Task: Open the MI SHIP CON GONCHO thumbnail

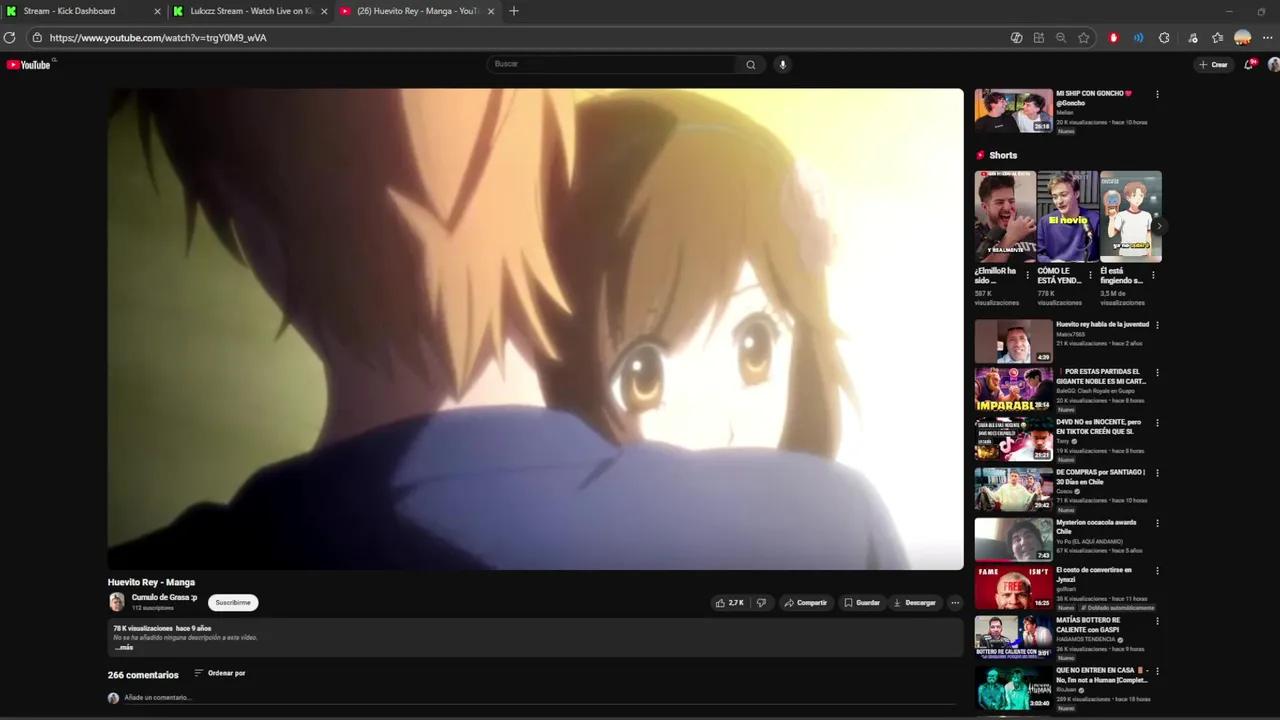Action: [1013, 111]
